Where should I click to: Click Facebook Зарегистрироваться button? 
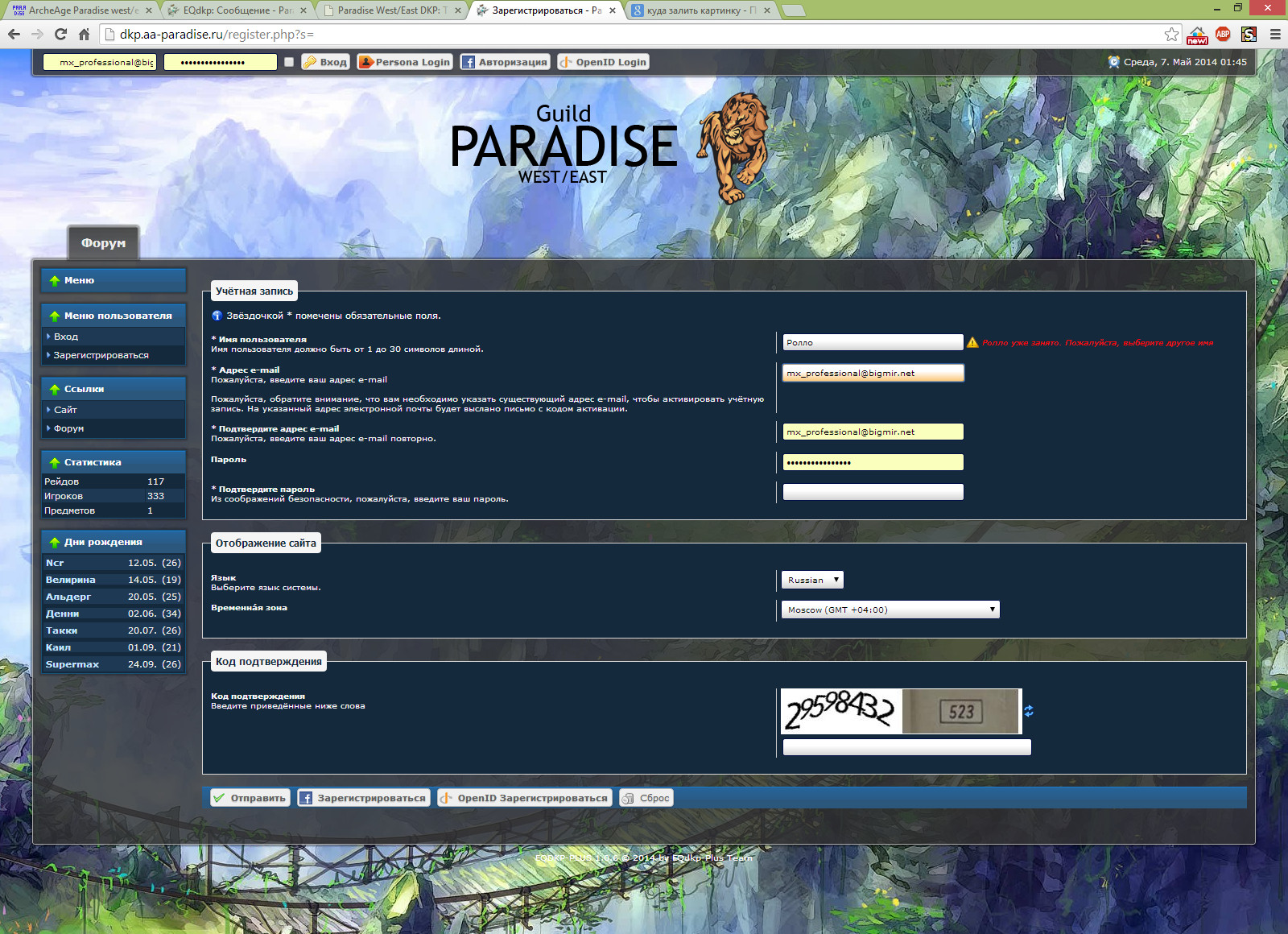(x=363, y=798)
